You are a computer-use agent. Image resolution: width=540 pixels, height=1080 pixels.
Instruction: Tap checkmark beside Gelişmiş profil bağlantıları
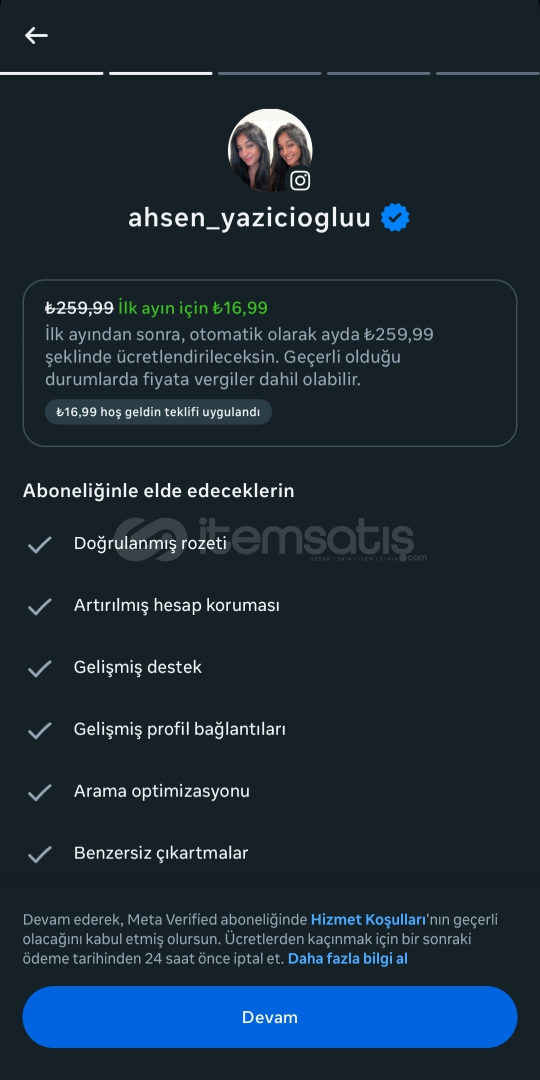click(39, 731)
